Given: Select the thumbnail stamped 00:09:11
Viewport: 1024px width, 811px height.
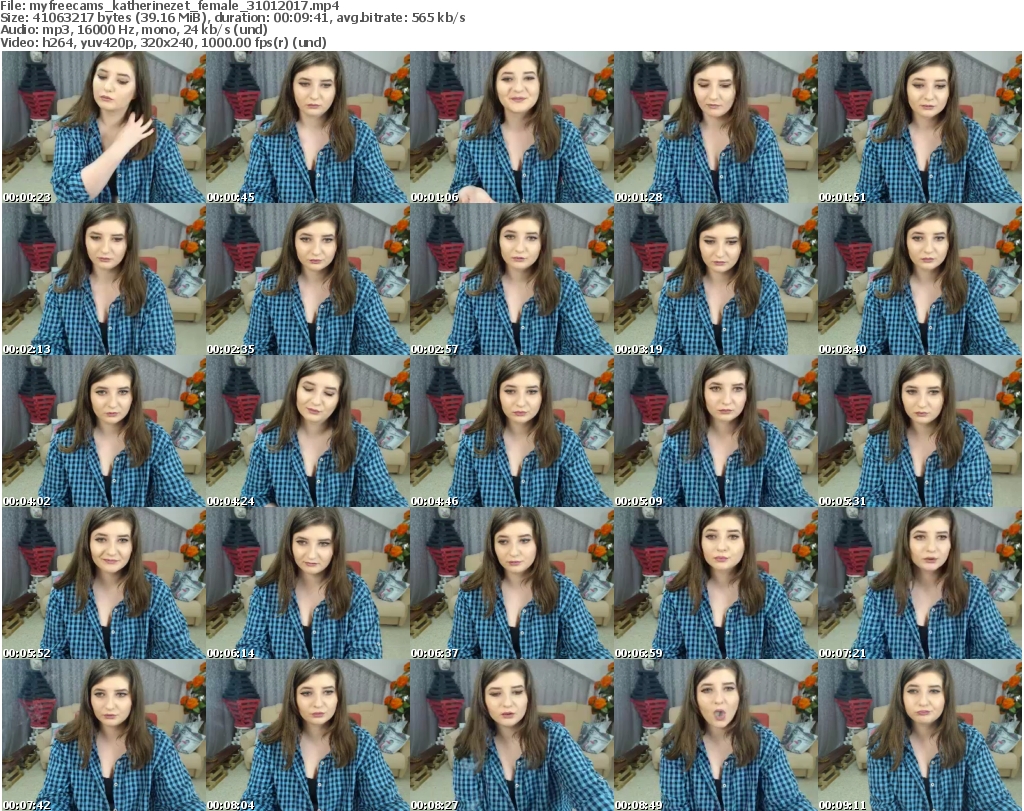Looking at the screenshot, I should click(x=920, y=735).
